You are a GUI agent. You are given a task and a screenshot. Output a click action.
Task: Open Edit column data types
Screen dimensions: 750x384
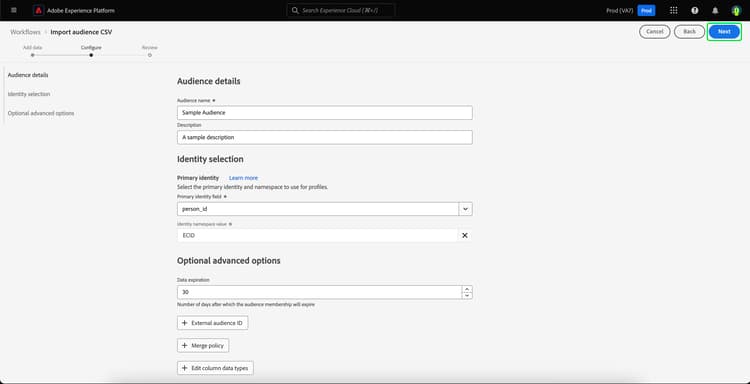[x=215, y=368]
